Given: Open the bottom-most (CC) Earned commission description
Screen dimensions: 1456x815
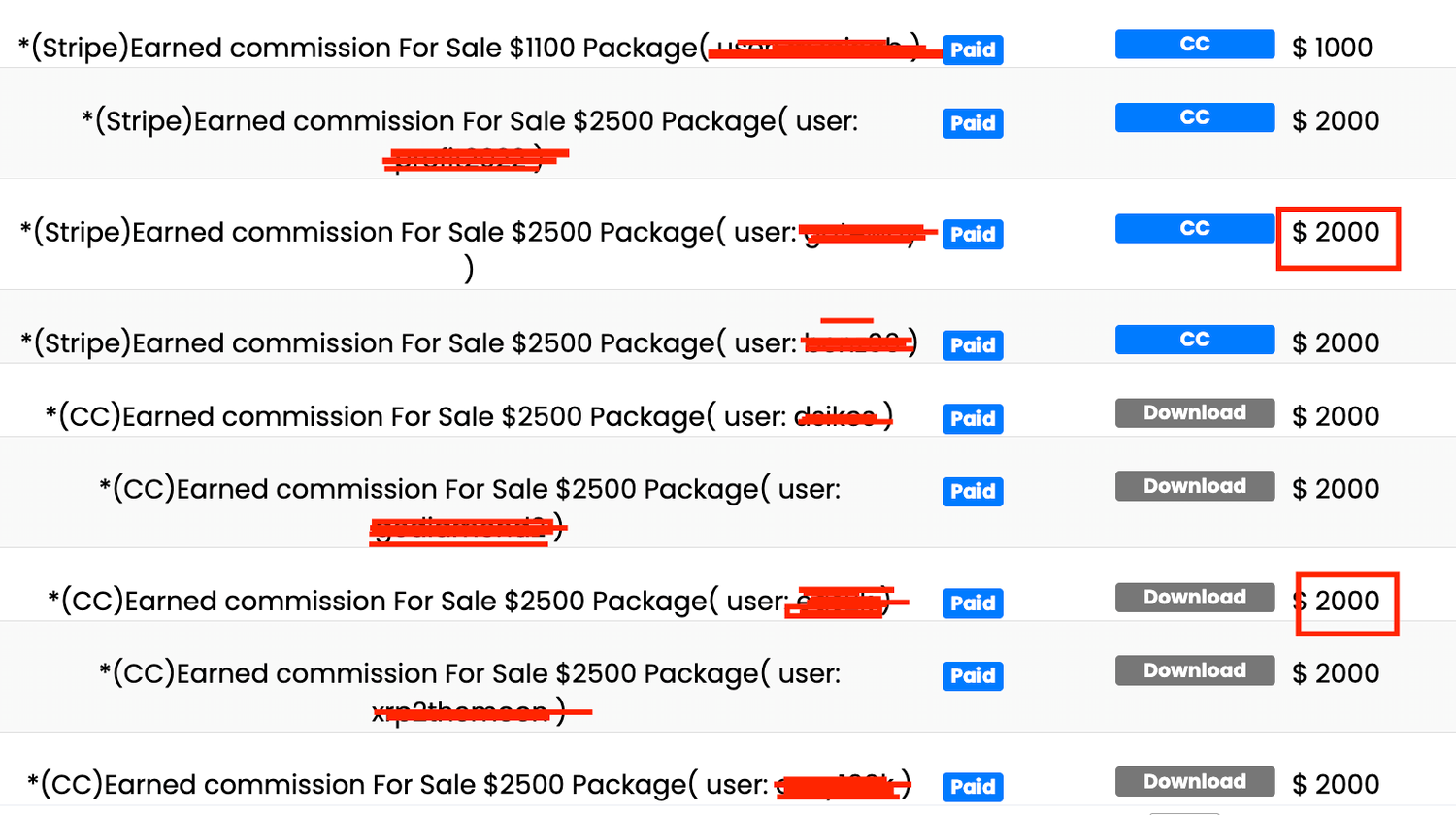Looking at the screenshot, I should coord(469,784).
